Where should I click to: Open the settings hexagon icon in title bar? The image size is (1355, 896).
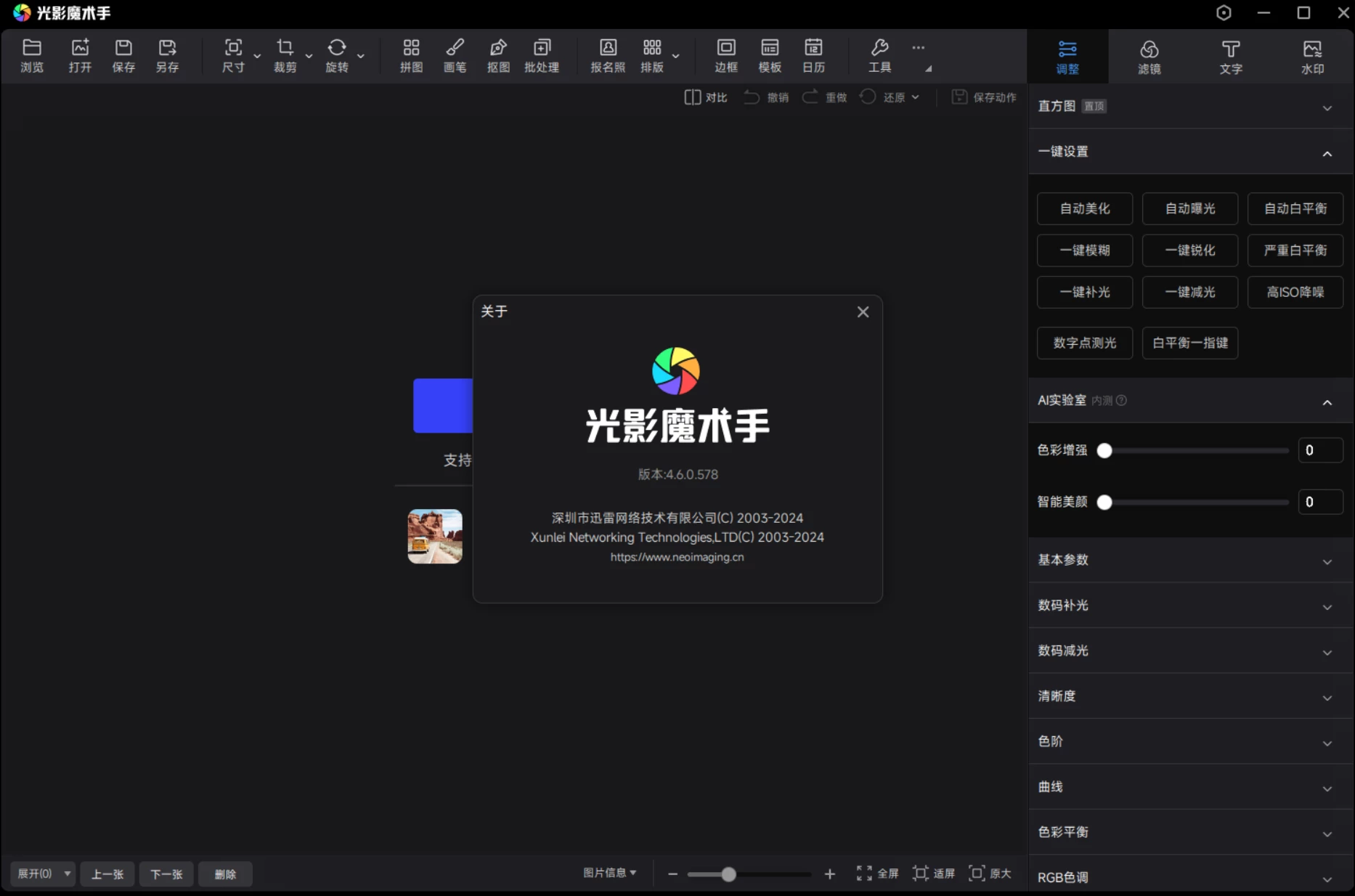point(1224,13)
